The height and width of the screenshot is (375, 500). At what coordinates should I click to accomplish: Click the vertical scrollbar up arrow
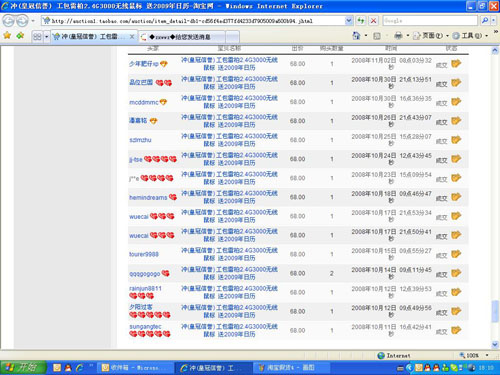pos(495,51)
